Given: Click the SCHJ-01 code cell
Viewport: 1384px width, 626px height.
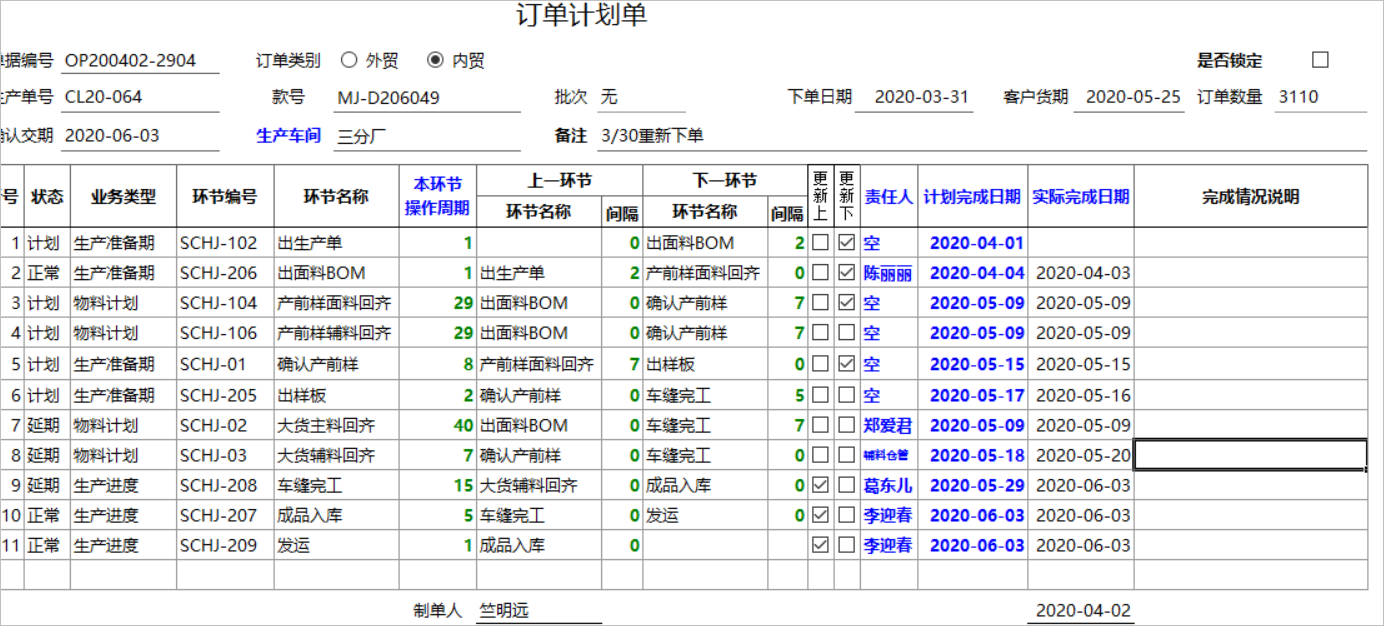Looking at the screenshot, I should (225, 364).
